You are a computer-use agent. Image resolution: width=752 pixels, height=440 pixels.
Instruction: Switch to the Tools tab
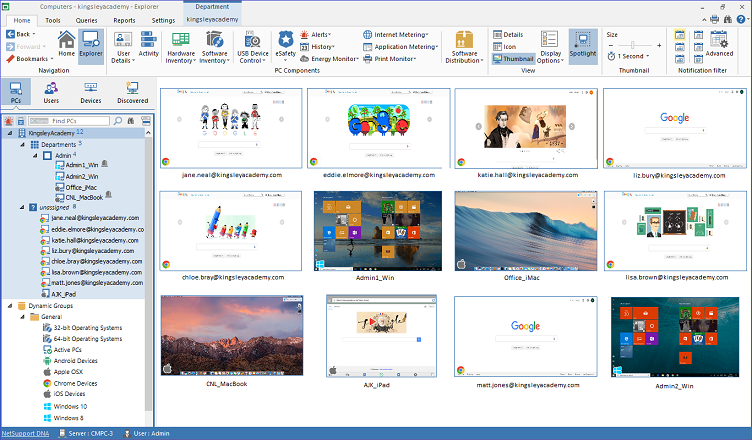click(x=53, y=20)
